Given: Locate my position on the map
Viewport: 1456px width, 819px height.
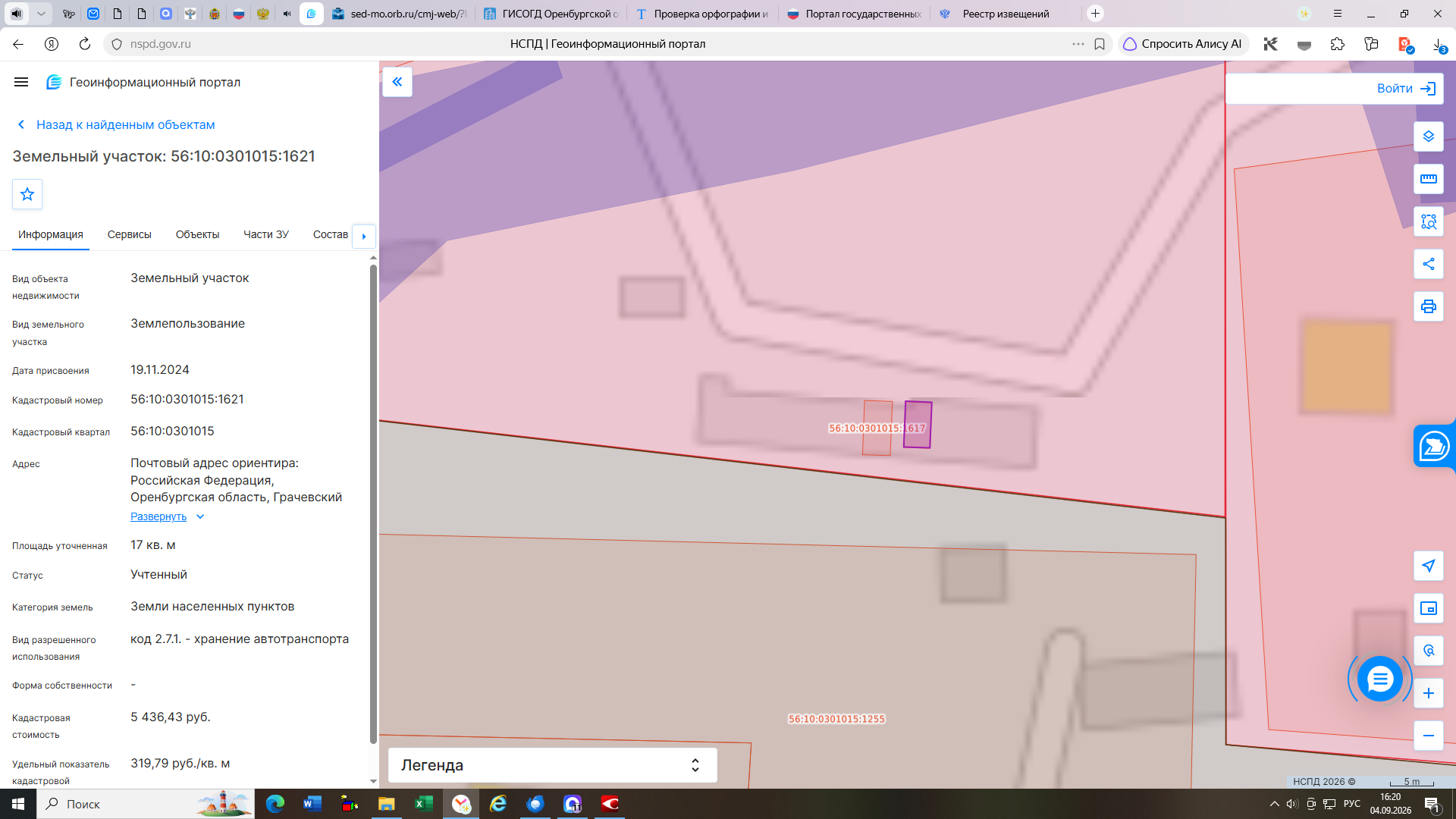Looking at the screenshot, I should (1428, 566).
